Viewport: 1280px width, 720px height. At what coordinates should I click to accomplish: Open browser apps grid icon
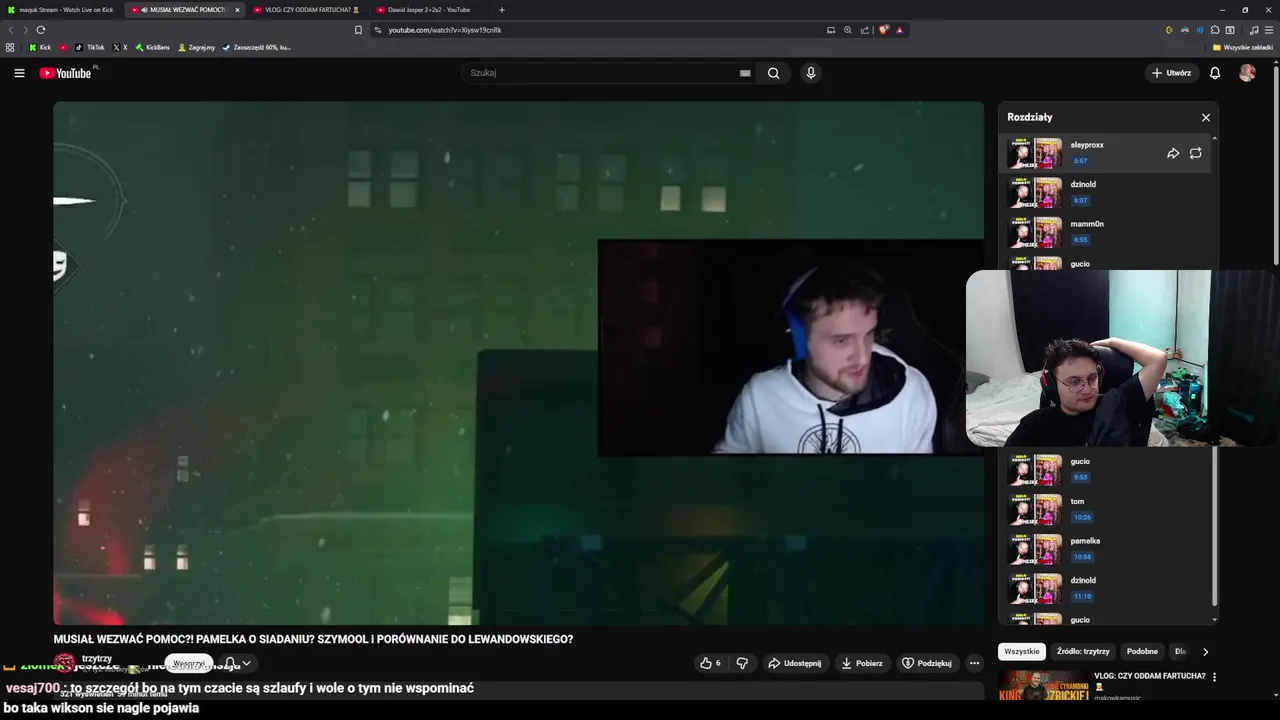point(10,47)
